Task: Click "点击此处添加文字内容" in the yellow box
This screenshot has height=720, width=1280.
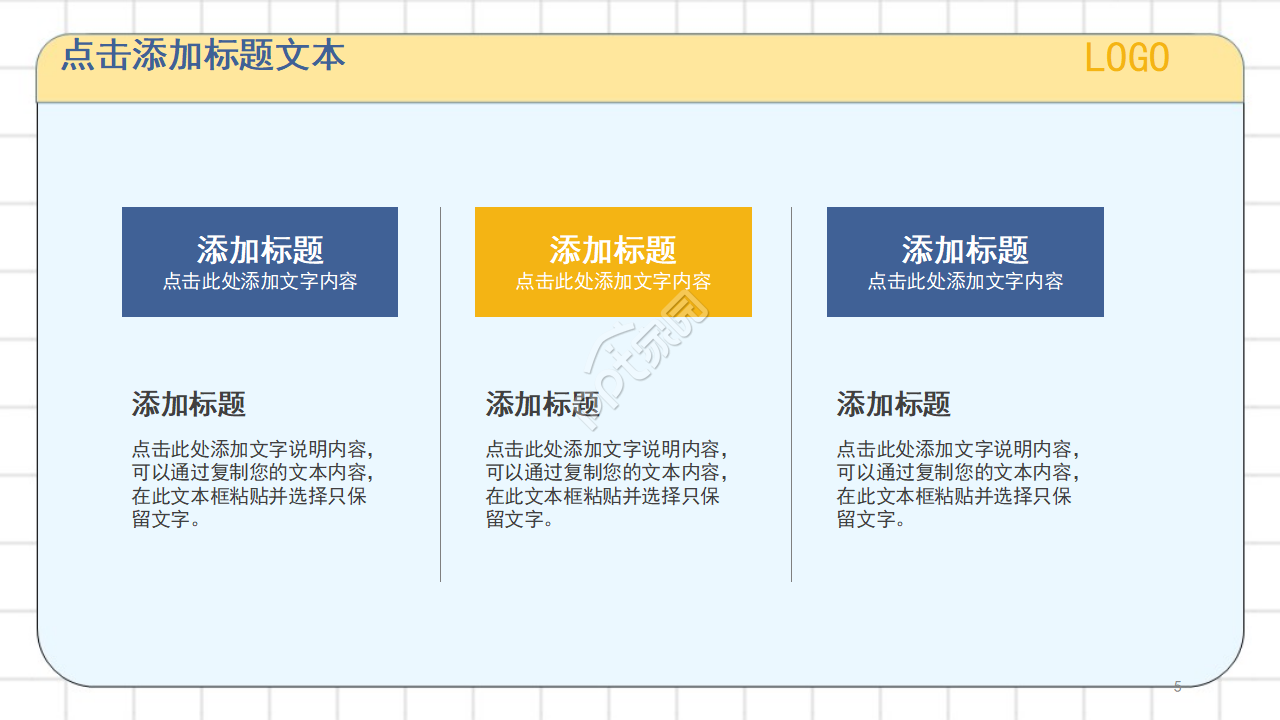Action: [613, 281]
